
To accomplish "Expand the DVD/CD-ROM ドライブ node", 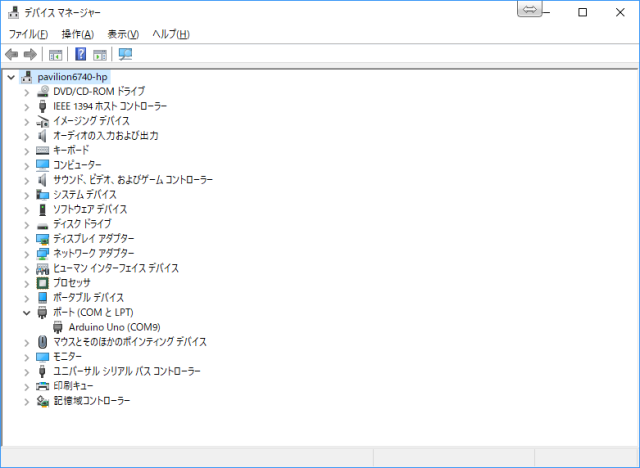I will pos(27,92).
